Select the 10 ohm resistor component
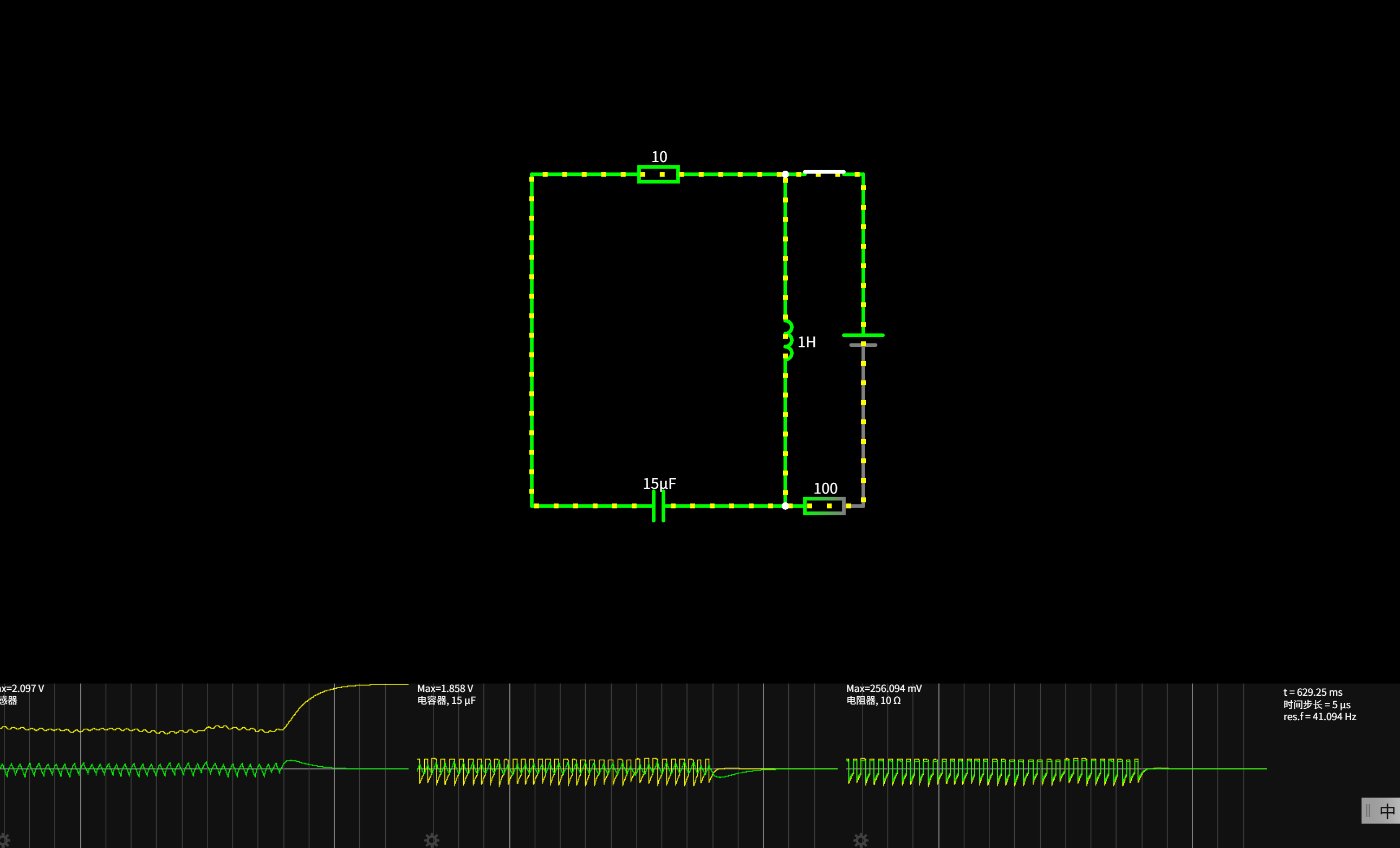Viewport: 1400px width, 848px height. click(658, 174)
